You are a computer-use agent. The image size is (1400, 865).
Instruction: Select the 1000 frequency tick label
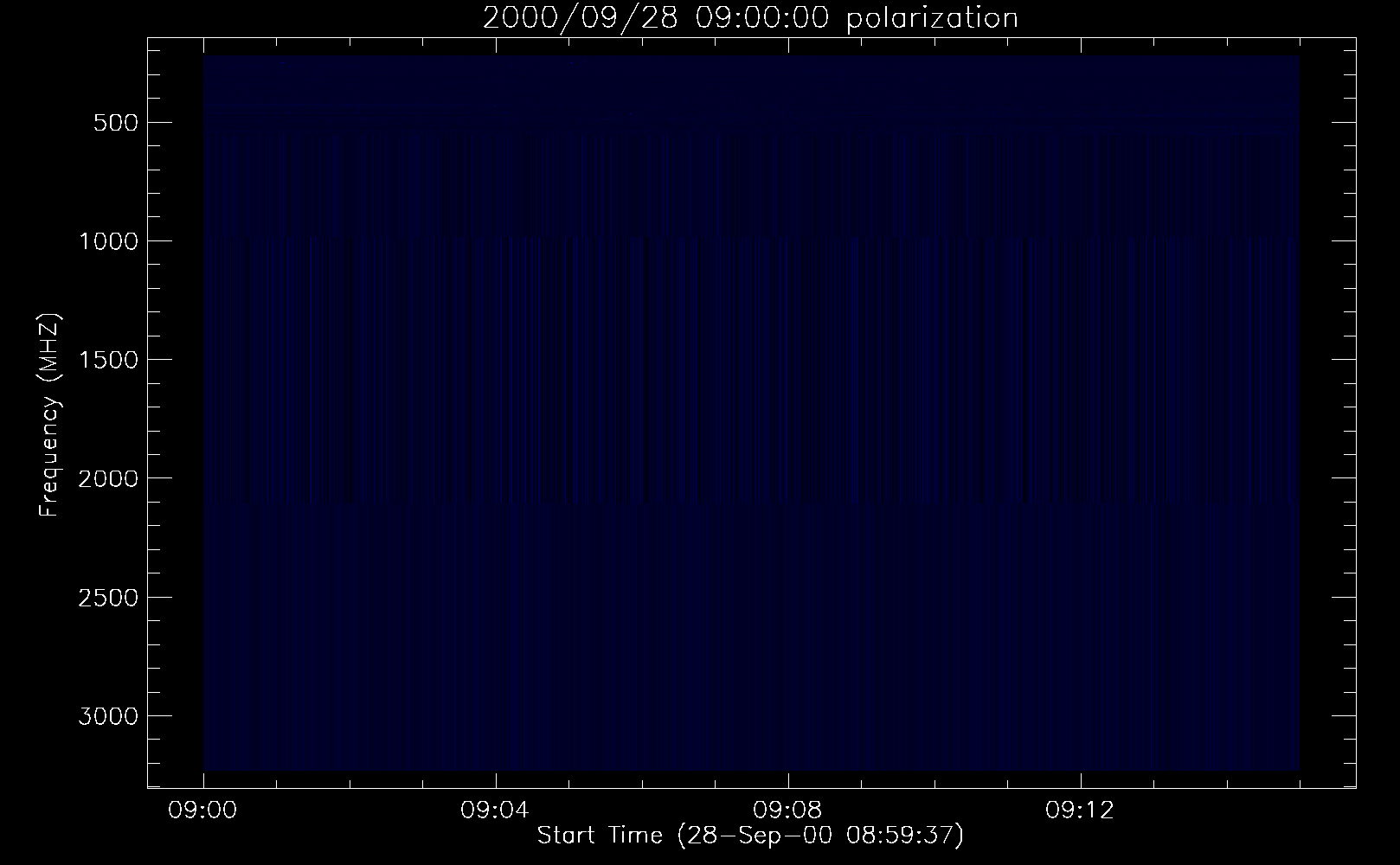click(108, 241)
